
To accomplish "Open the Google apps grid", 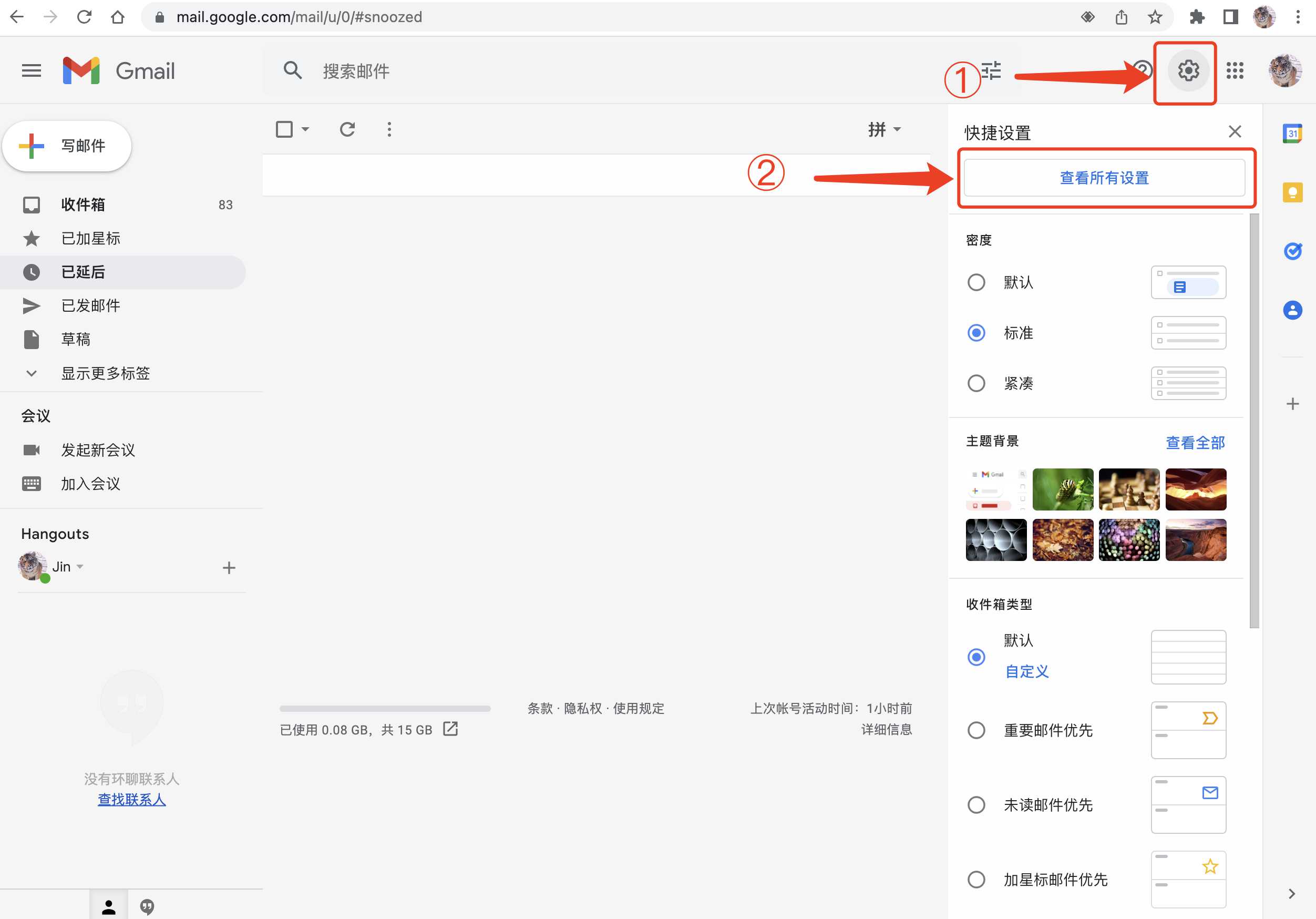I will coord(1235,70).
